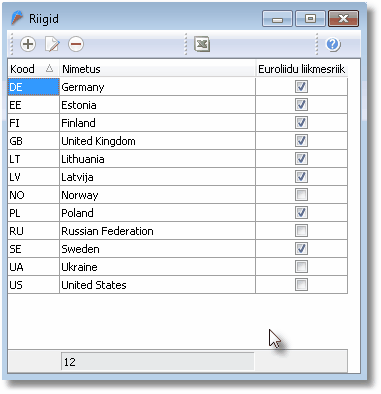The width and height of the screenshot is (381, 394).
Task: Toggle EU member checkbox for Estonia
Action: click(301, 105)
